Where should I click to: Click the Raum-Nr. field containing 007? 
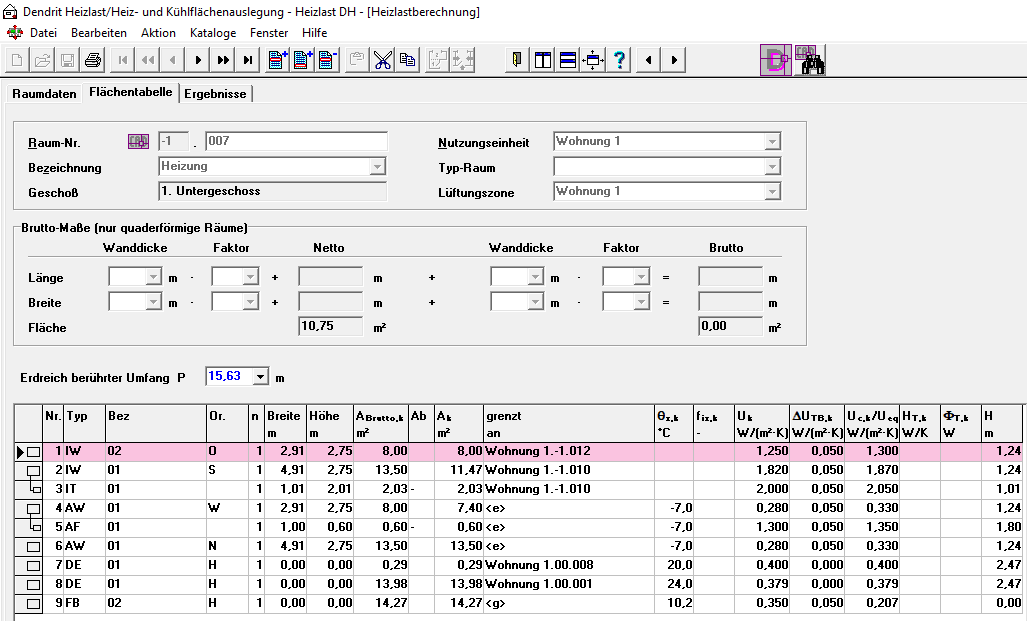[297, 141]
